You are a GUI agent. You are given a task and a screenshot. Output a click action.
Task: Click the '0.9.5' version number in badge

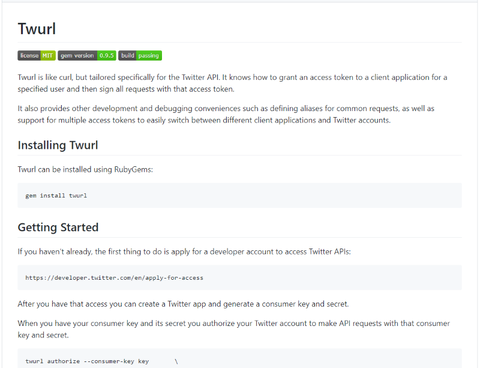[107, 55]
